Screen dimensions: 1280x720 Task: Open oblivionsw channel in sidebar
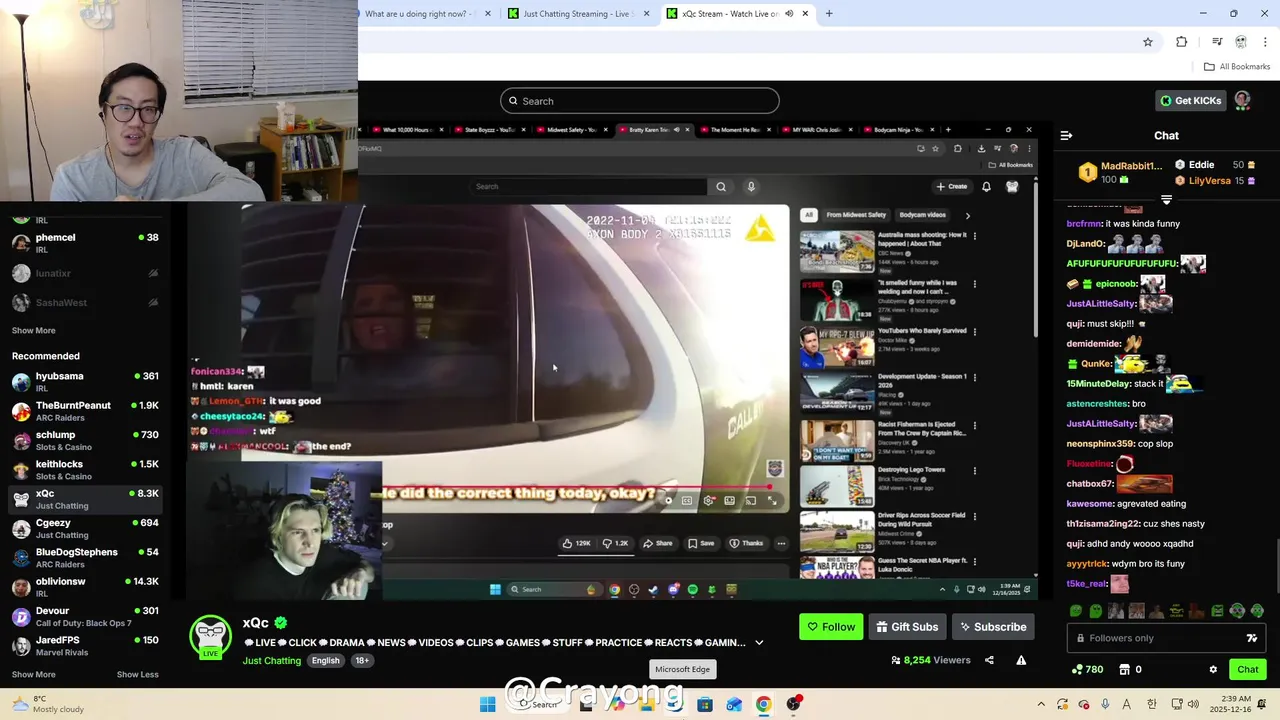point(86,587)
